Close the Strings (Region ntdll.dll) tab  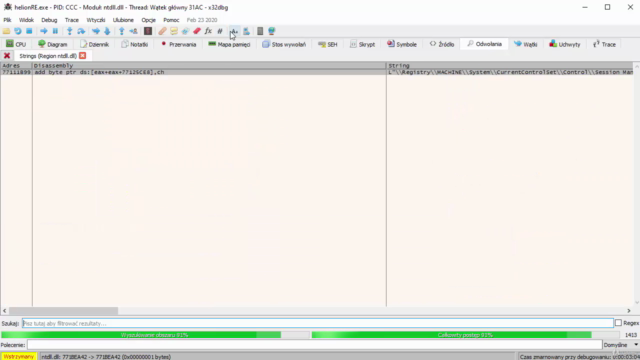tap(82, 56)
